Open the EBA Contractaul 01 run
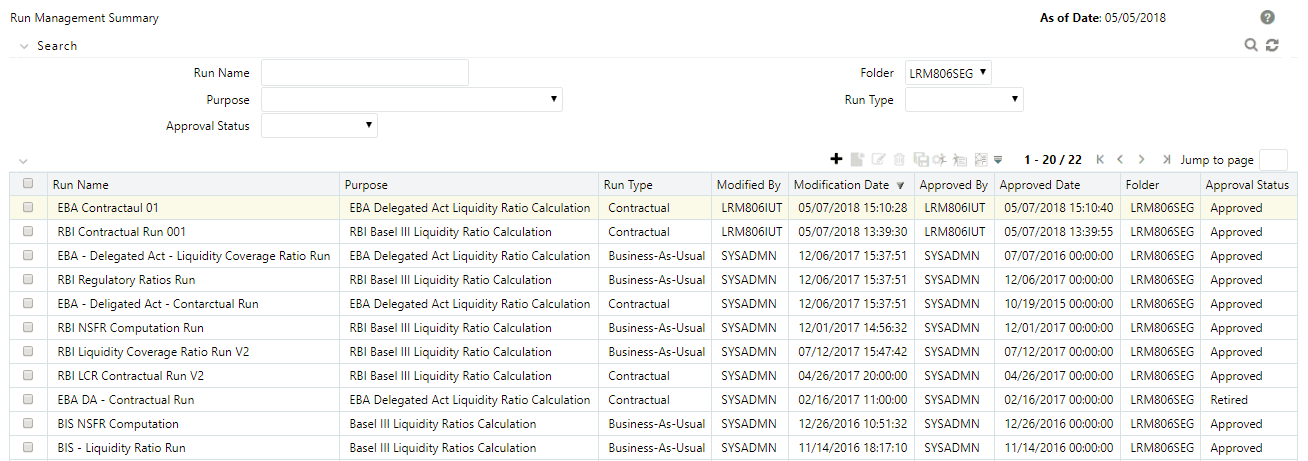Image resolution: width=1308 pixels, height=461 pixels. tap(108, 208)
